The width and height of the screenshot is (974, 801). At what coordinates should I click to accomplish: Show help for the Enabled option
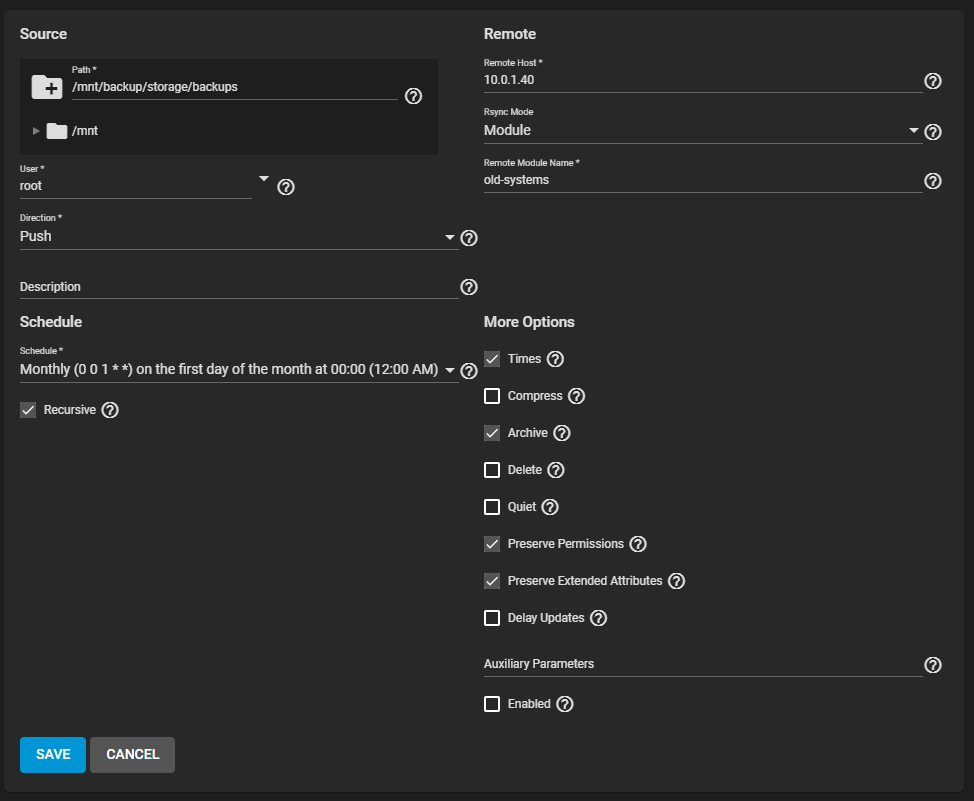(565, 704)
